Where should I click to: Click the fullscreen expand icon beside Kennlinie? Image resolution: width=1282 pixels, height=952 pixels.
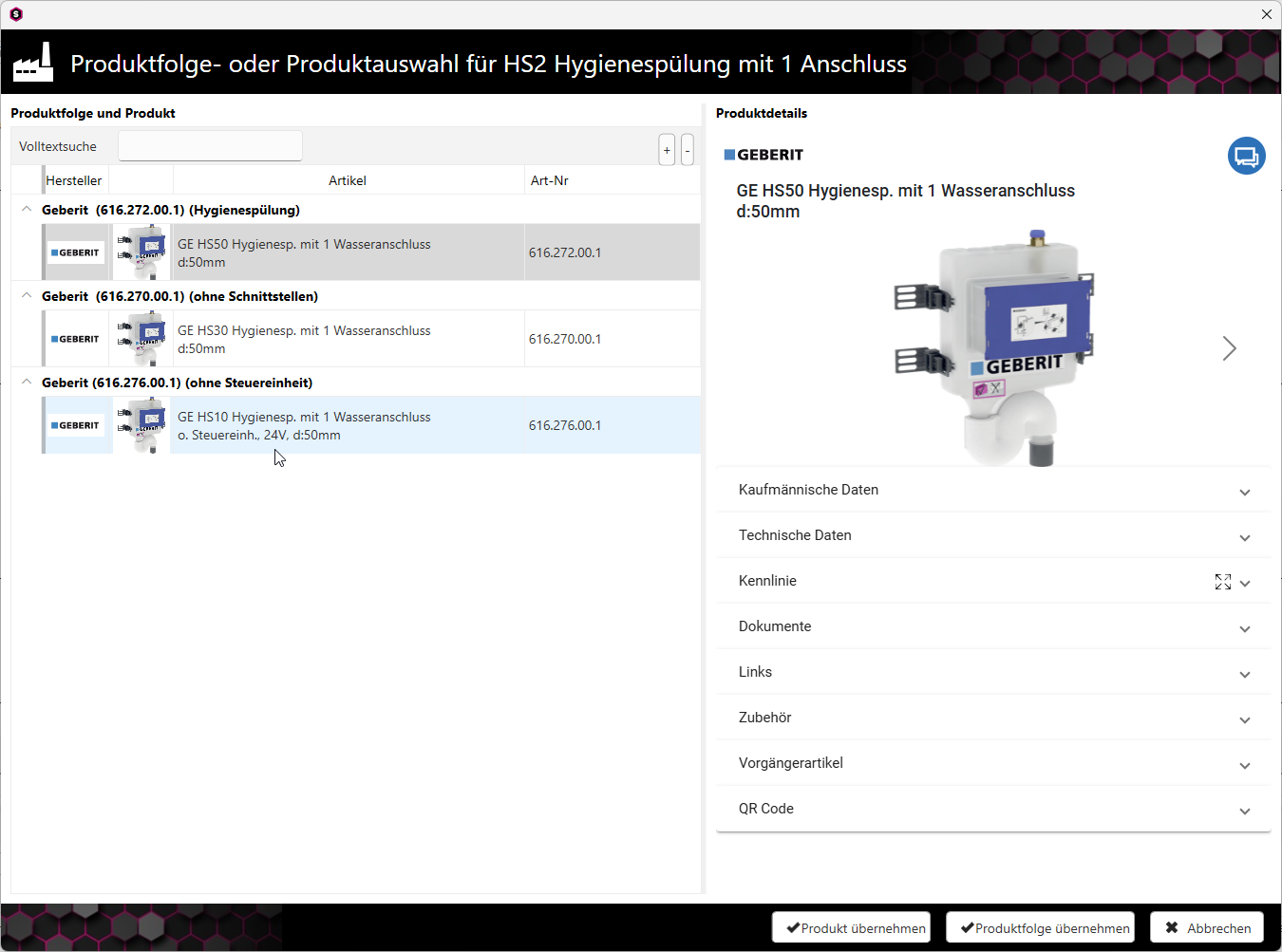[1223, 582]
